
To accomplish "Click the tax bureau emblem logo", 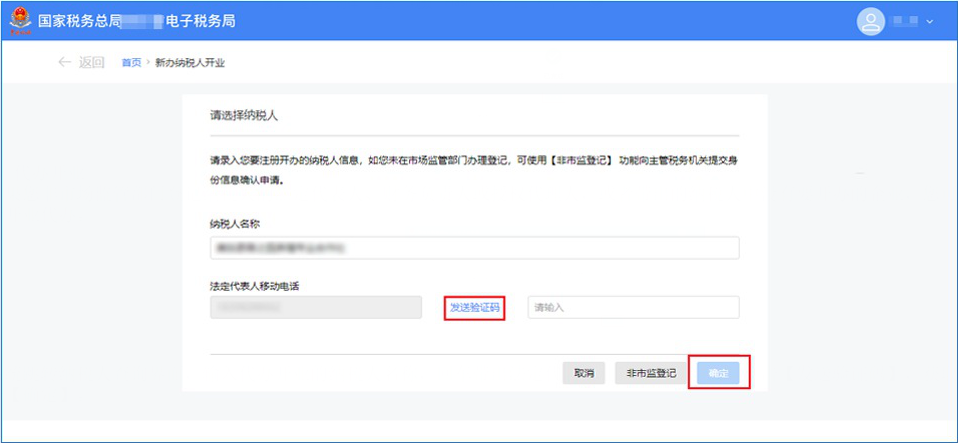I will point(20,21).
